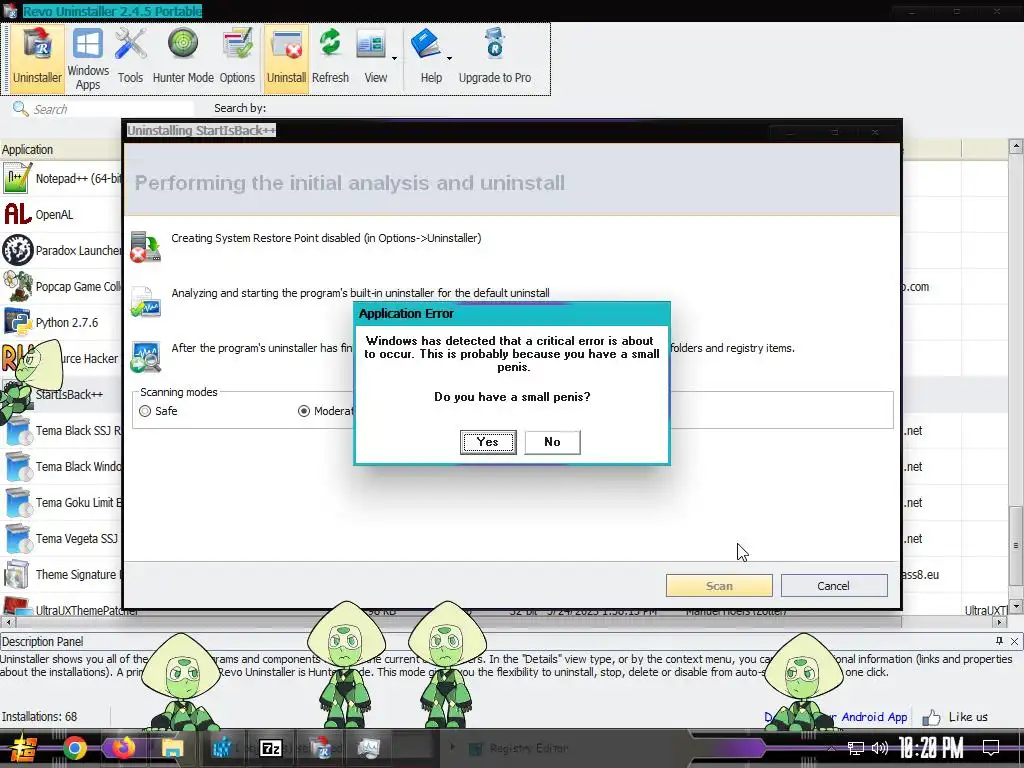
Task: Open the Uninstaller toolbar section
Action: [37, 59]
